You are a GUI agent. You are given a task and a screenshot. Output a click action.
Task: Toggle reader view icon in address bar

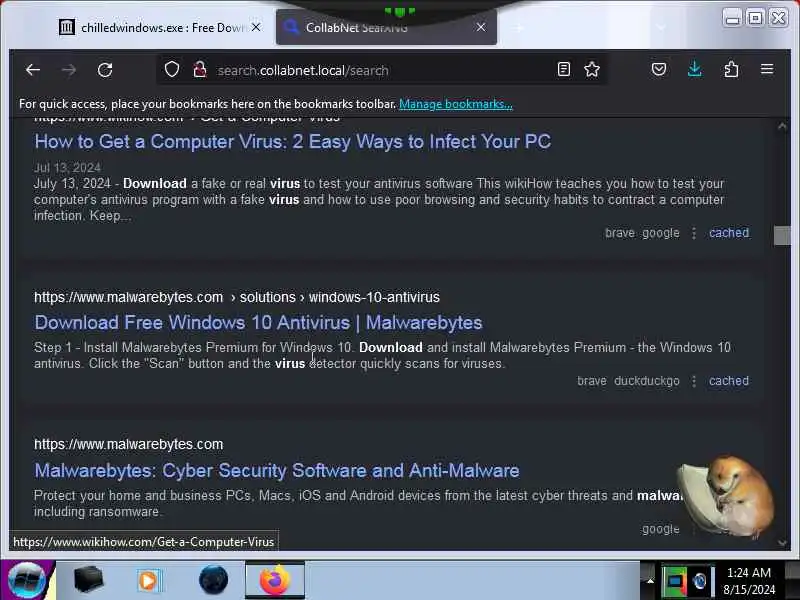pos(564,69)
